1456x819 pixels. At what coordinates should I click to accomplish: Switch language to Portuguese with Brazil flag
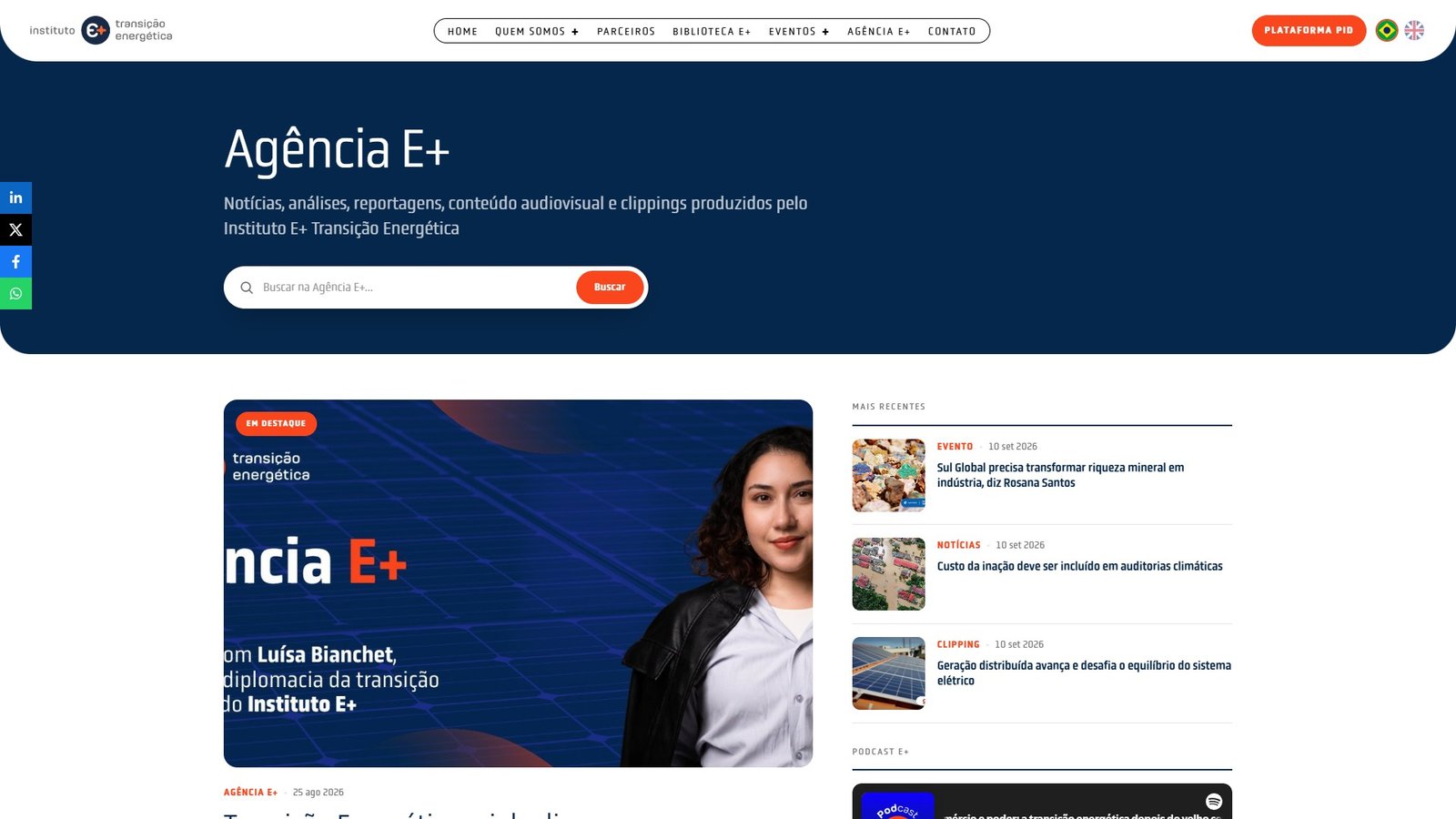(1387, 30)
